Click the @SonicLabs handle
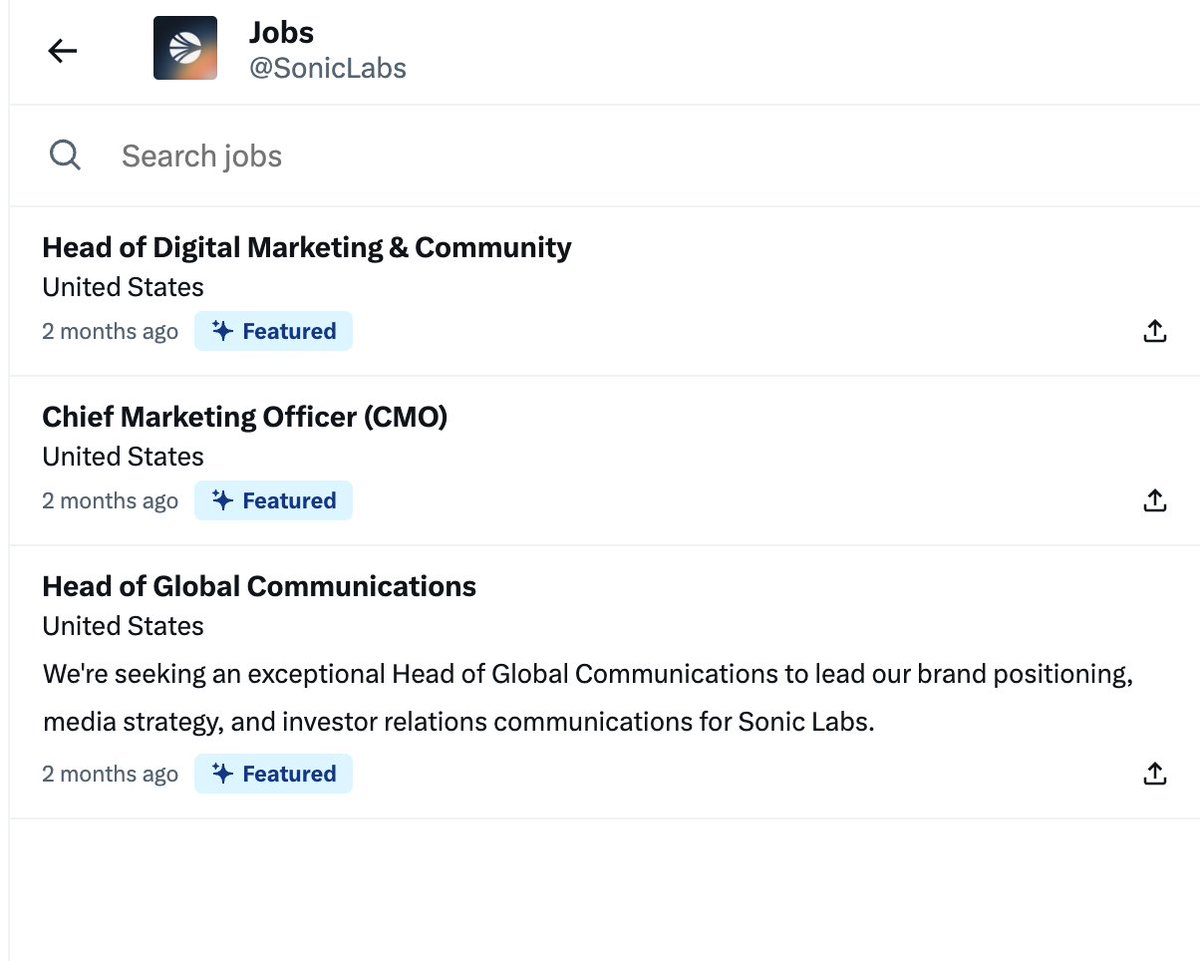Image resolution: width=1200 pixels, height=961 pixels. click(x=328, y=68)
